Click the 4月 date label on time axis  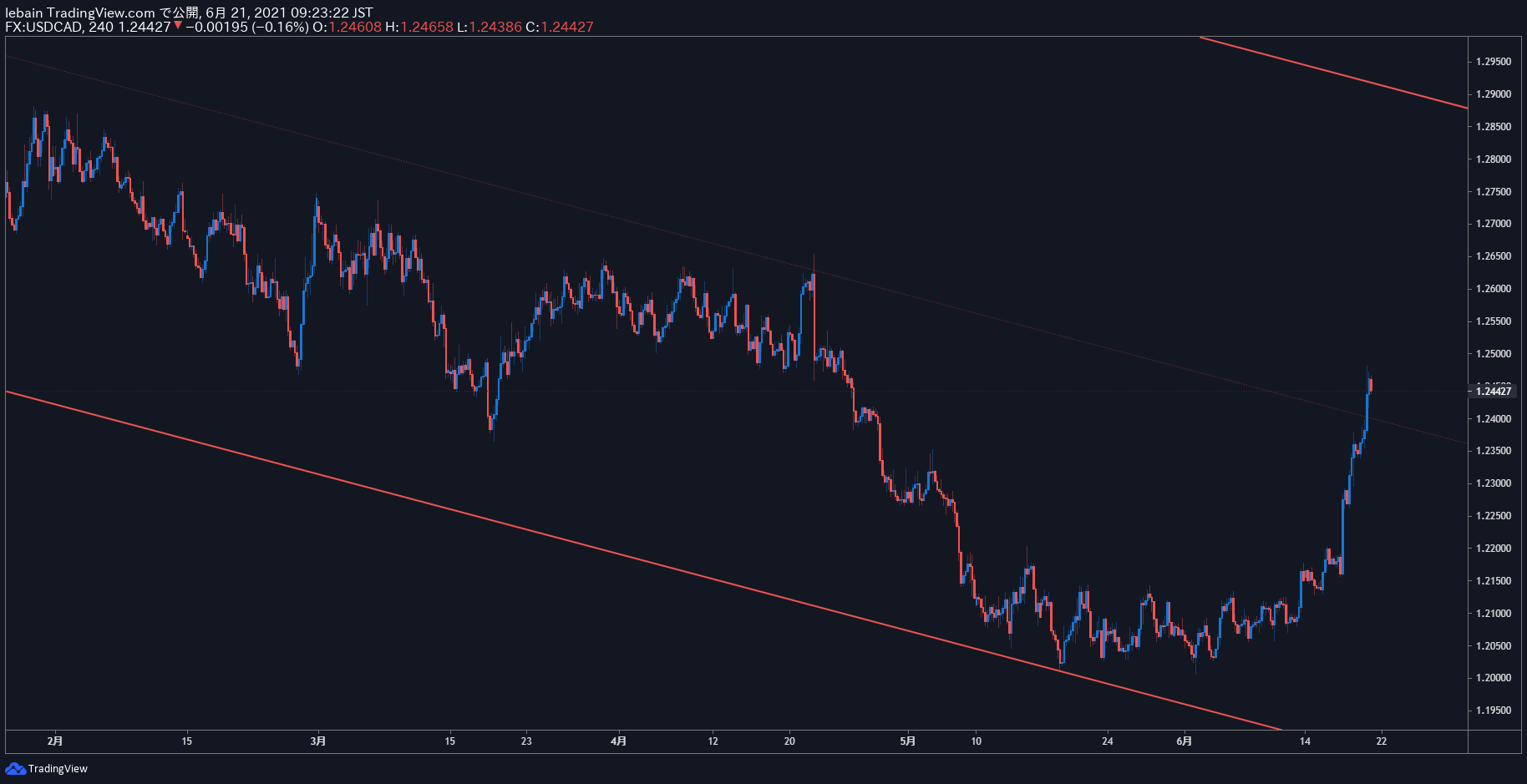click(619, 741)
